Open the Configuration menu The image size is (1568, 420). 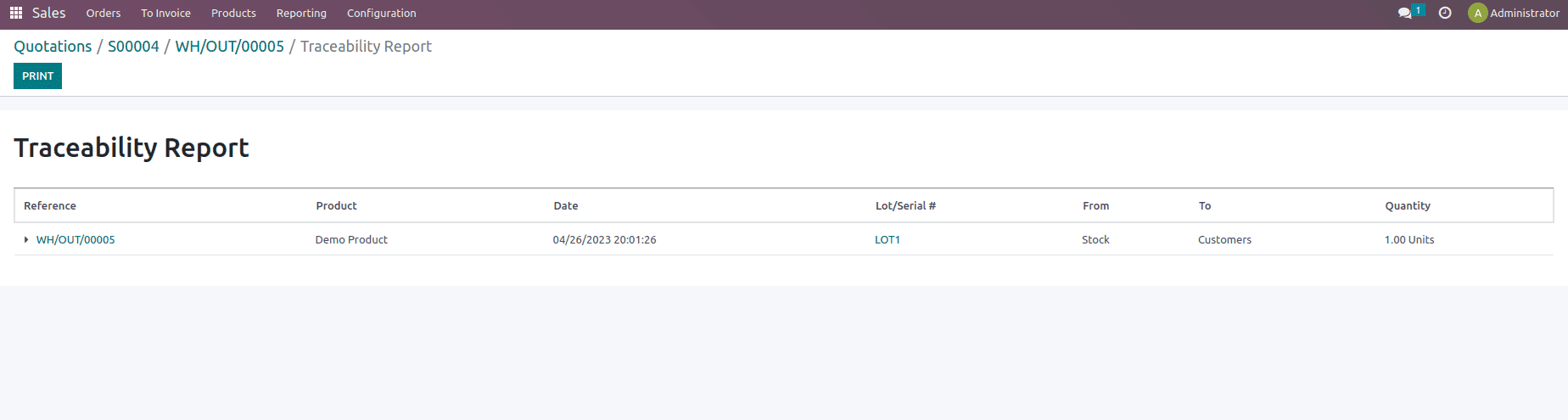pos(381,13)
